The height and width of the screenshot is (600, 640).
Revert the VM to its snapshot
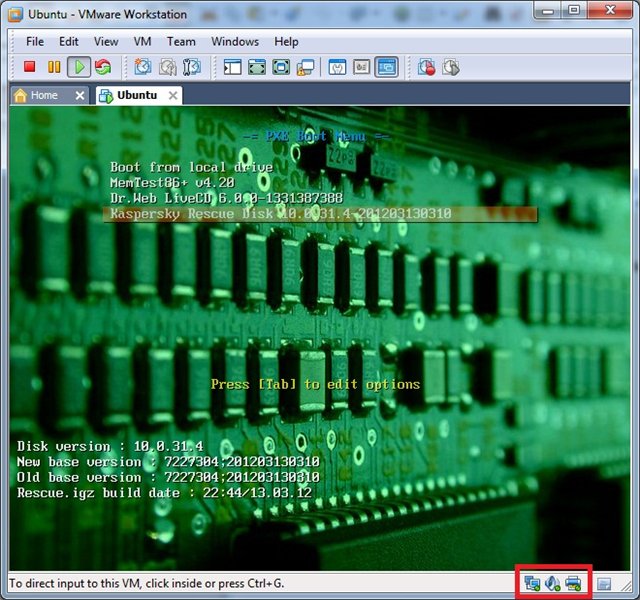167,67
